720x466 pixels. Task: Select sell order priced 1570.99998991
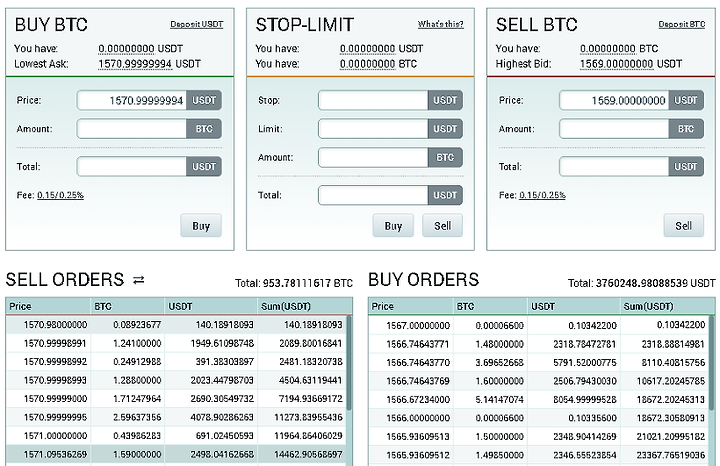pyautogui.click(x=176, y=343)
